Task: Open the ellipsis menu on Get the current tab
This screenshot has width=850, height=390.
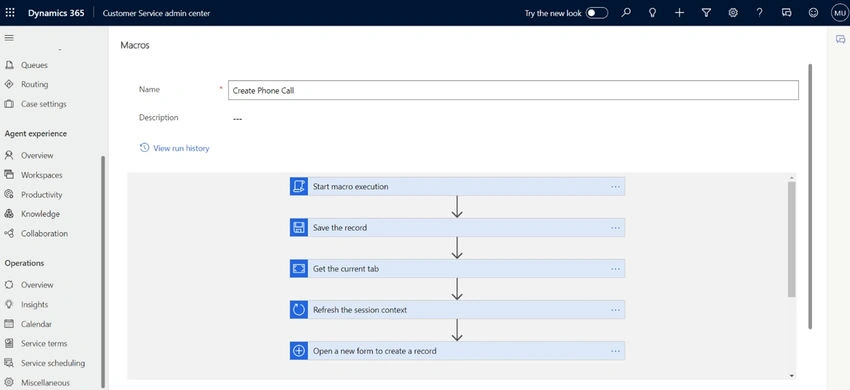Action: 615,268
